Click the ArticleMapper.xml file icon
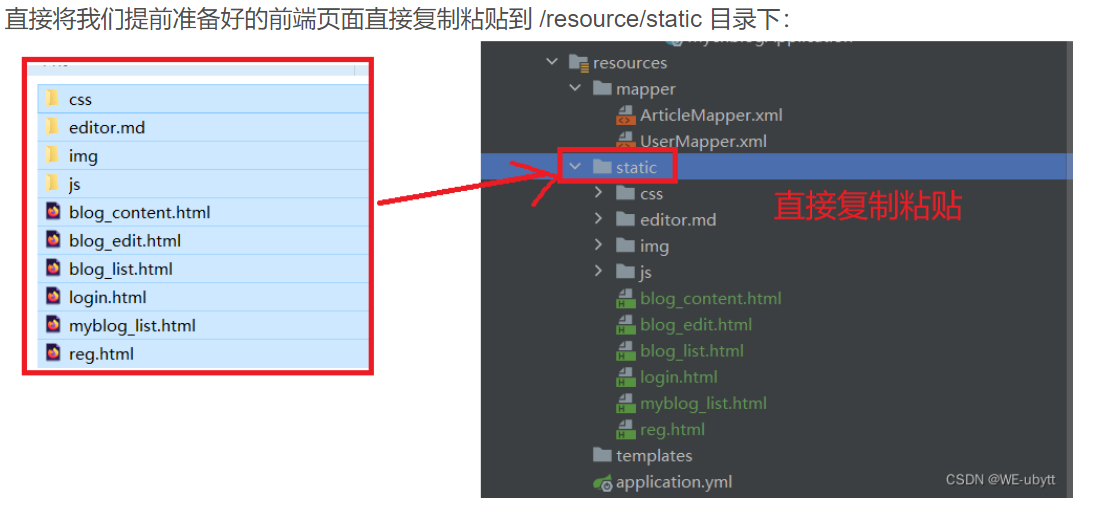The image size is (1093, 515). click(626, 116)
